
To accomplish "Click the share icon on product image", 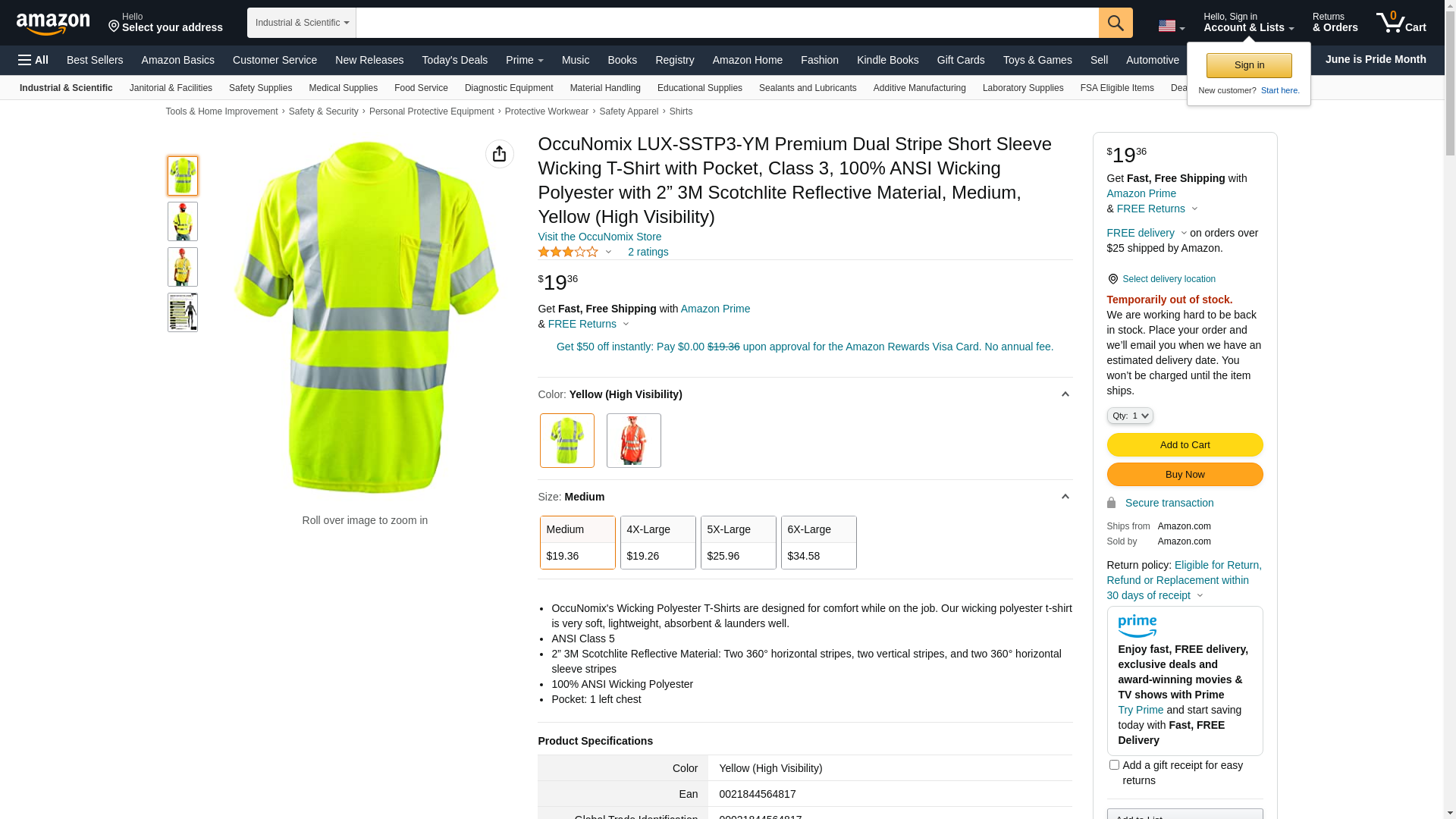I will click(499, 154).
